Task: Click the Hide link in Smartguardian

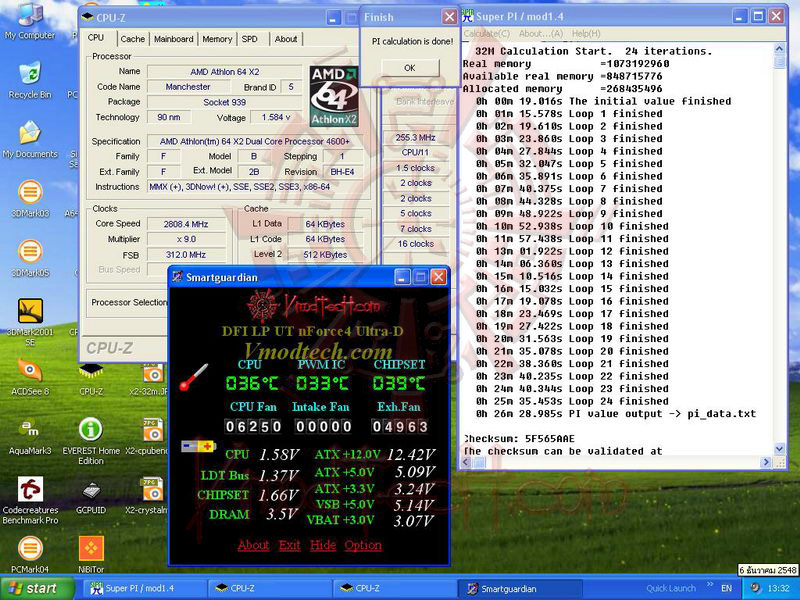Action: point(323,545)
